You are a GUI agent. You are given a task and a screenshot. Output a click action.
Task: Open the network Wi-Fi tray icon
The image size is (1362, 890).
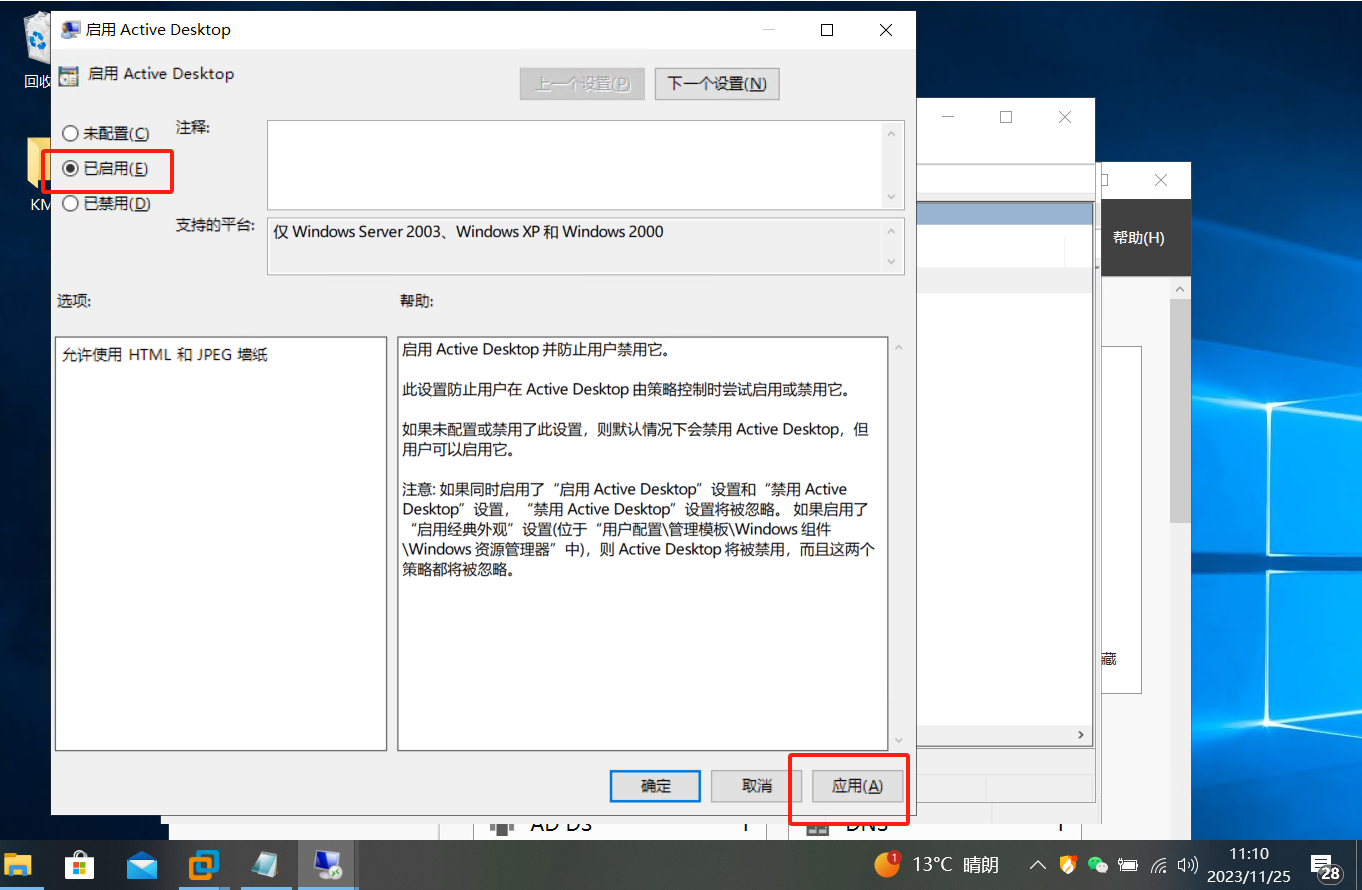(x=1159, y=865)
